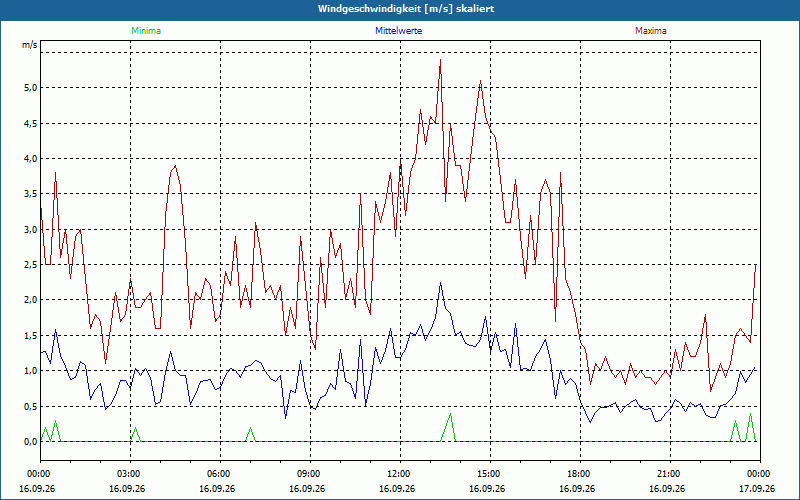Image resolution: width=800 pixels, height=500 pixels.
Task: Click the 21:00 time axis label
Action: pyautogui.click(x=669, y=474)
